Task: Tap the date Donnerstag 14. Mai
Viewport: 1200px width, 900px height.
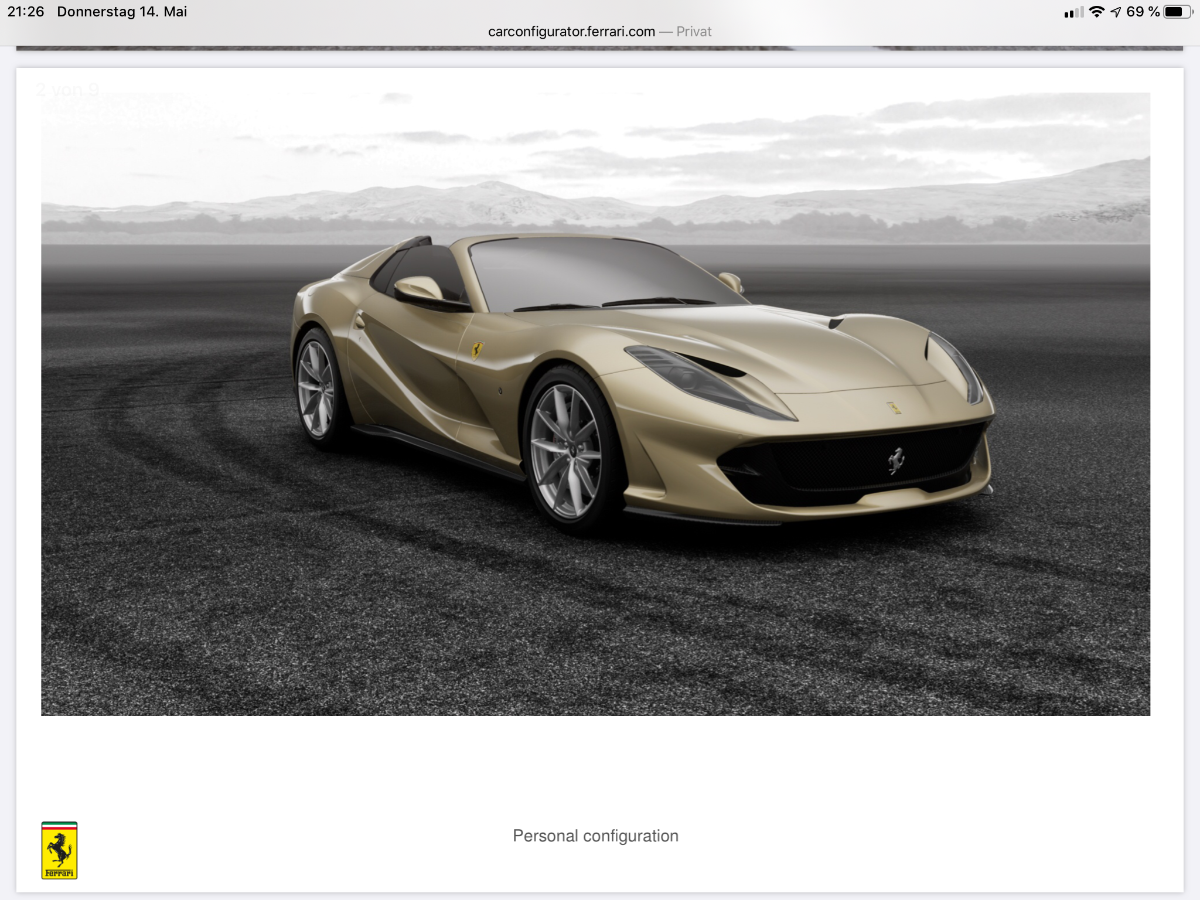Action: click(x=122, y=12)
